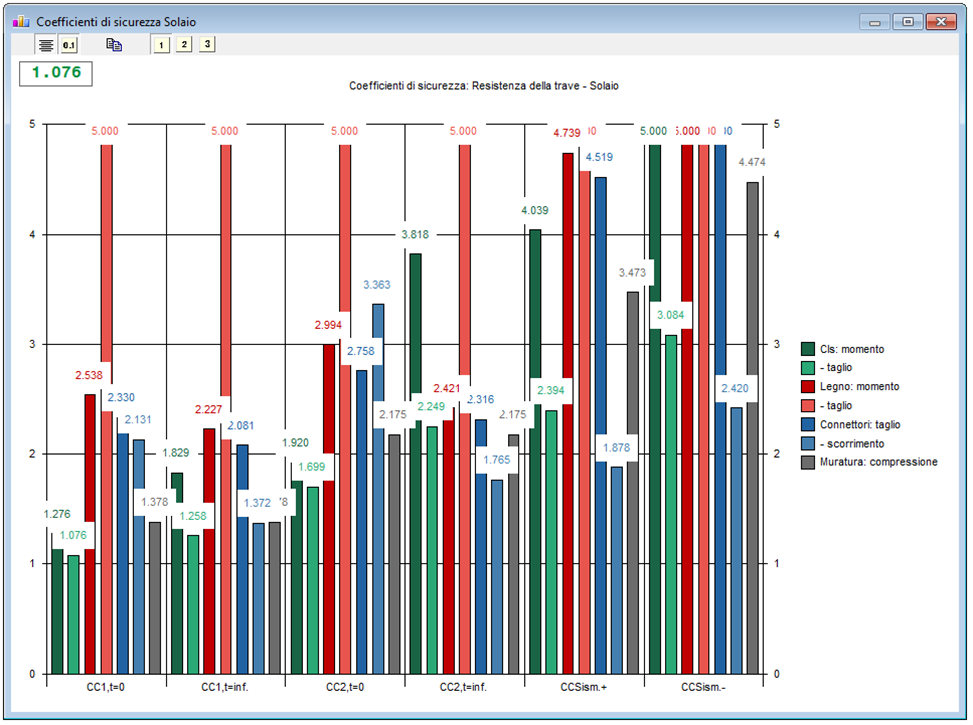Click the bar chart icon in title bar
This screenshot has height=725, width=973.
[x=20, y=21]
